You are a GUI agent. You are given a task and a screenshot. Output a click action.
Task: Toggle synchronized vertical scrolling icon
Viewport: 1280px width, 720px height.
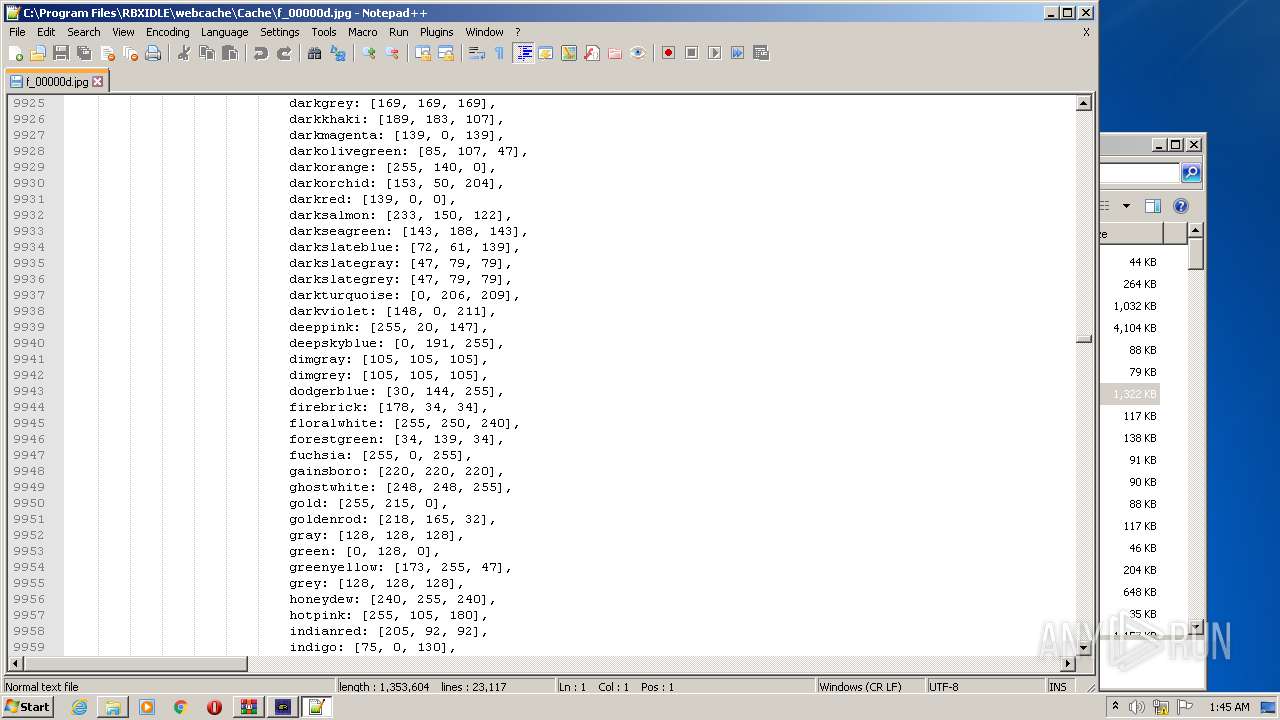(423, 53)
